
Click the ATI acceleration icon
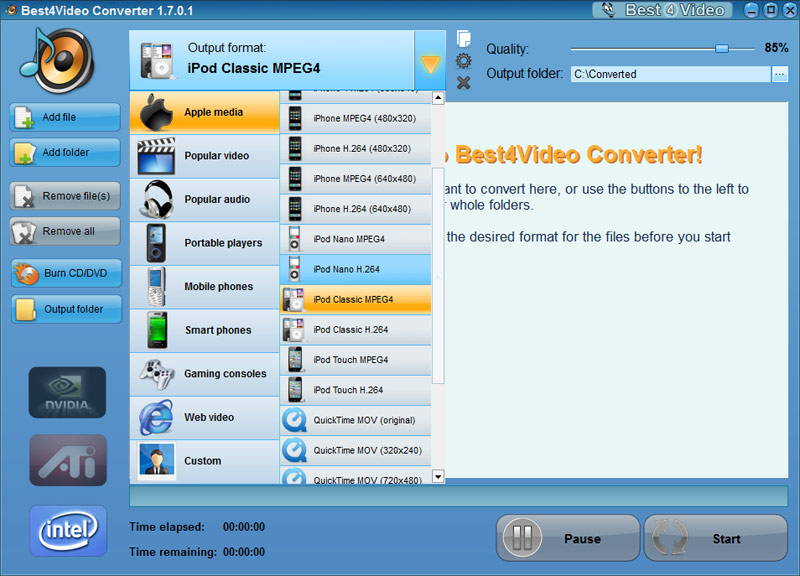pos(68,460)
